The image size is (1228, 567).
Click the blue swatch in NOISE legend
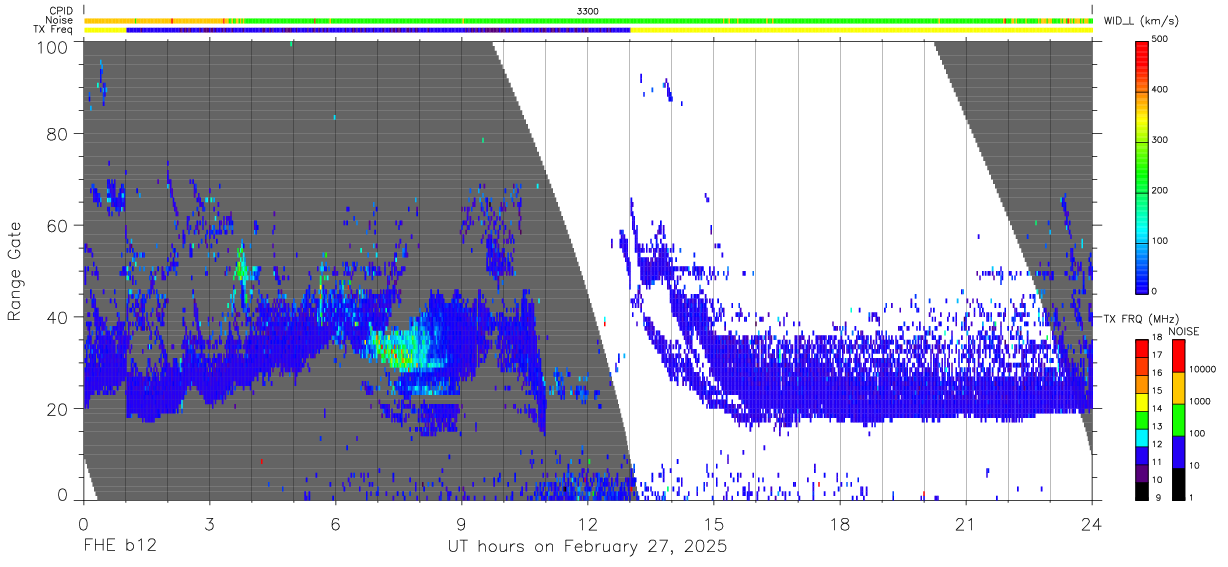[x=1177, y=452]
